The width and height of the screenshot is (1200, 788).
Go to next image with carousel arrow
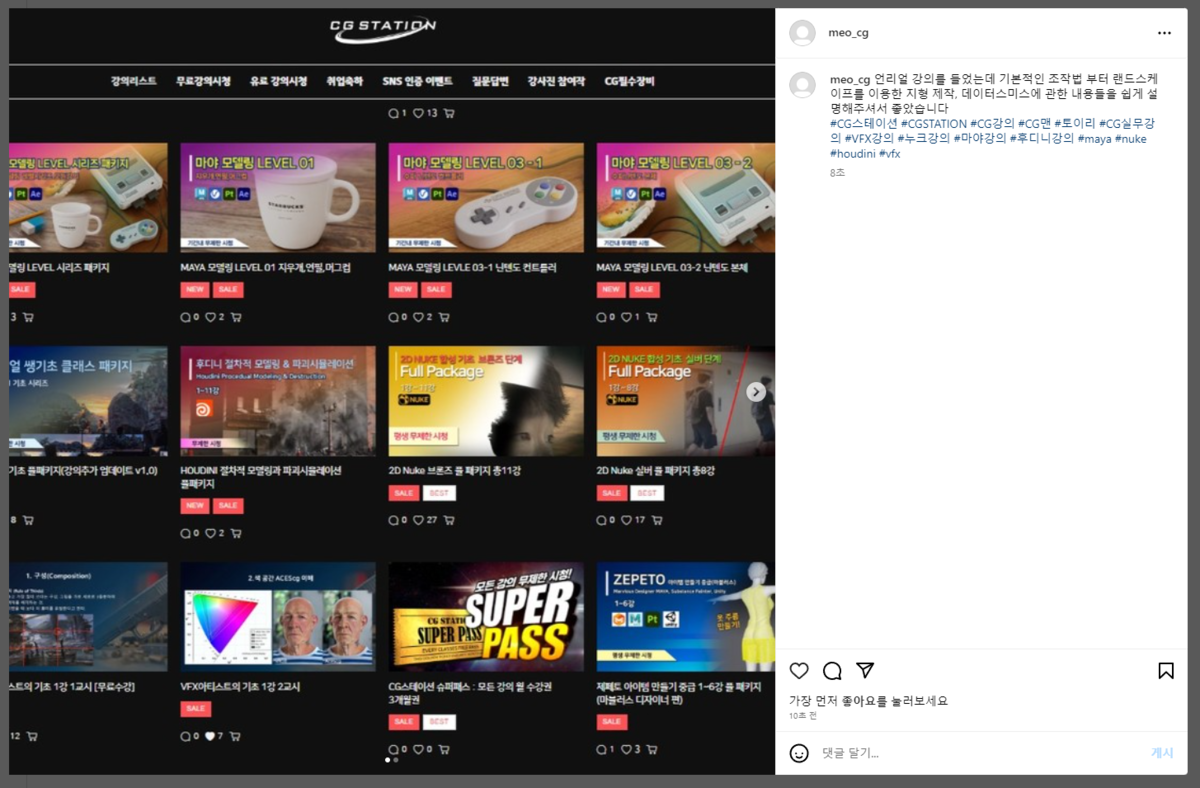(756, 392)
